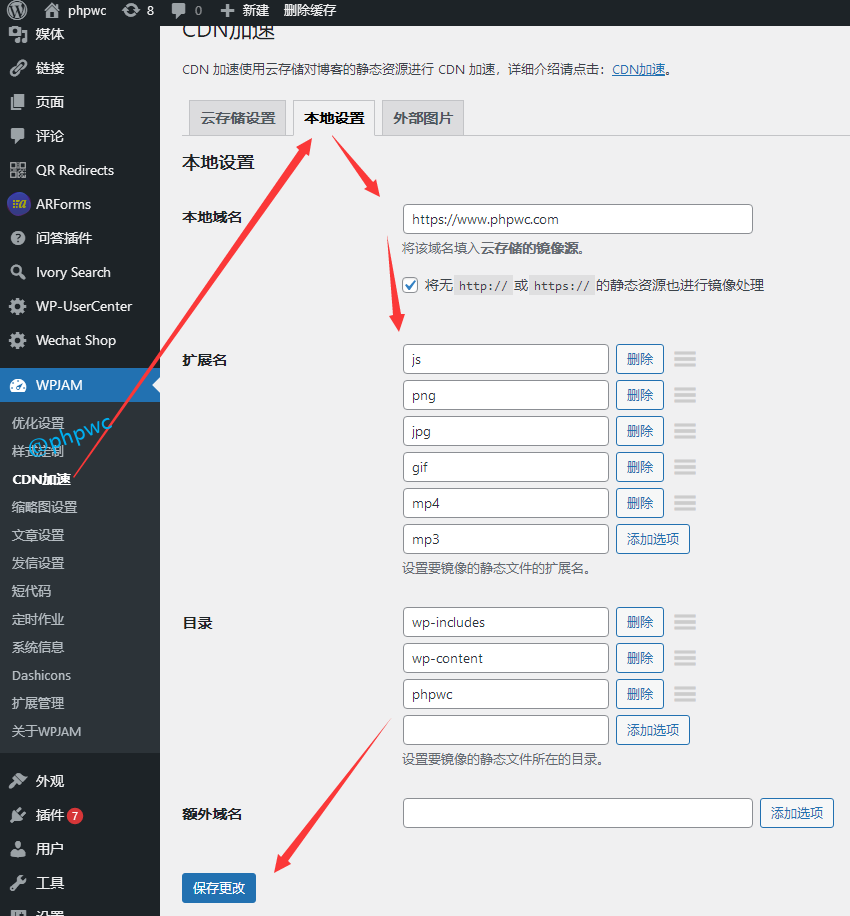Click the 插件 plugin icon

pyautogui.click(x=18, y=814)
